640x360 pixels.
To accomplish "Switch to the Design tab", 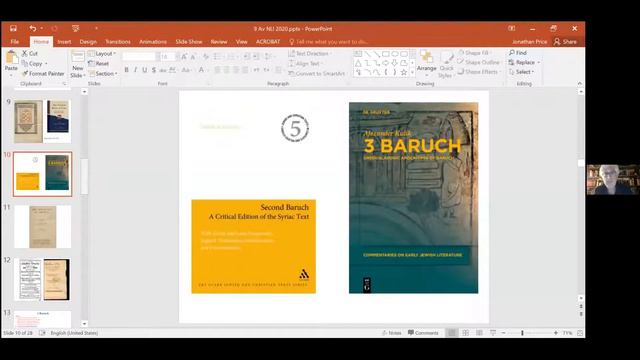I will [88, 42].
